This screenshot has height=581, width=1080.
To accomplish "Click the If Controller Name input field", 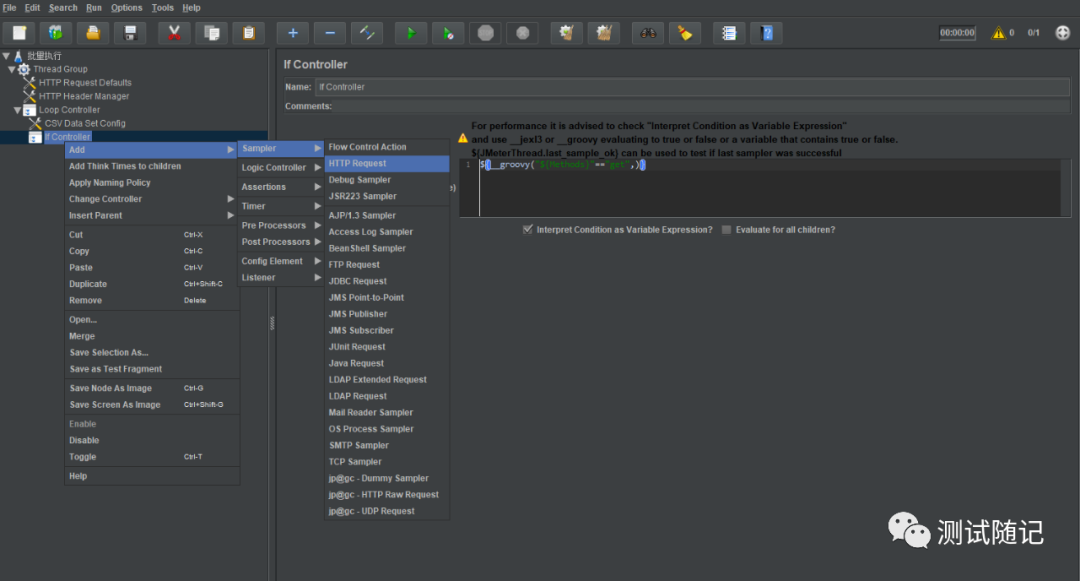I will coord(692,87).
